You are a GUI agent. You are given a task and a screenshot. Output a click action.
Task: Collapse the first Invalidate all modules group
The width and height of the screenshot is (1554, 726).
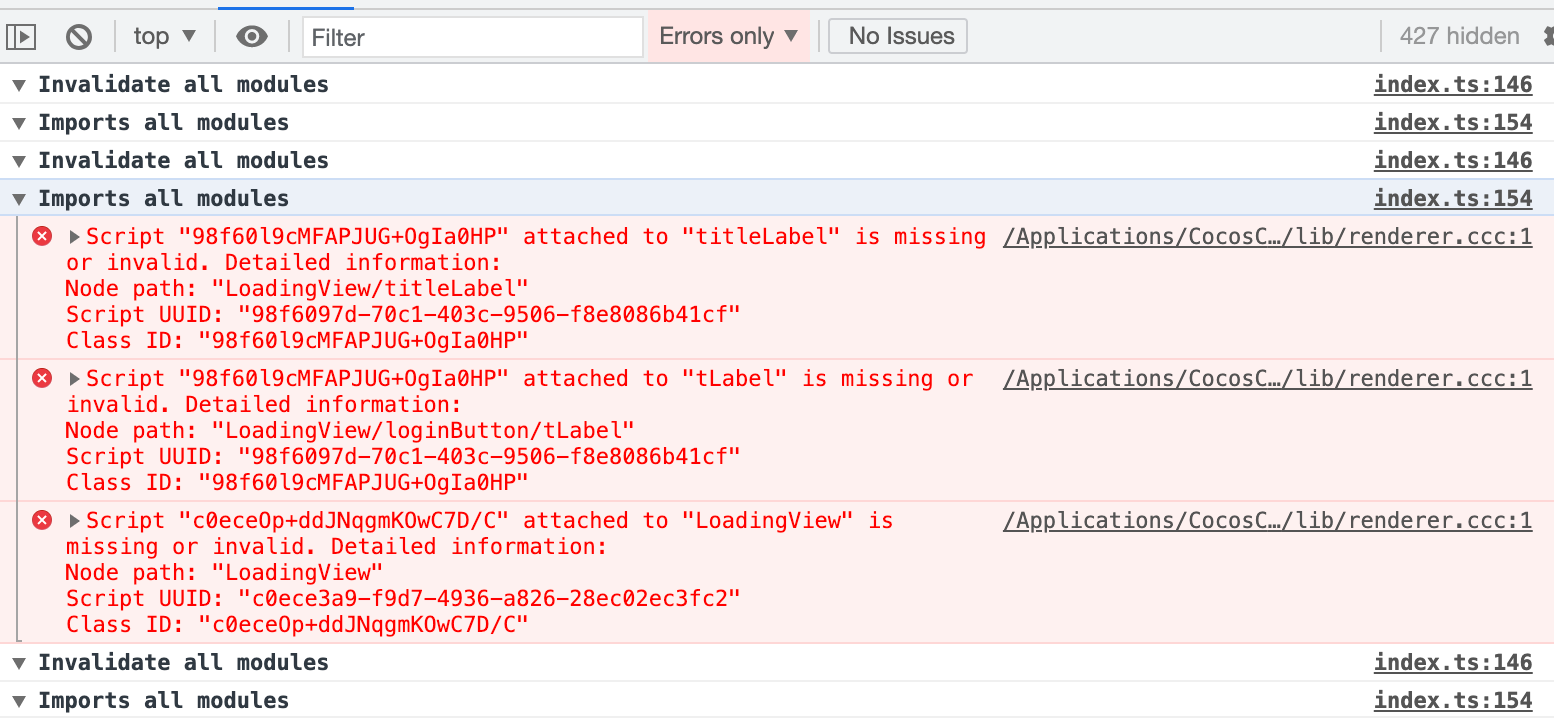pos(19,85)
